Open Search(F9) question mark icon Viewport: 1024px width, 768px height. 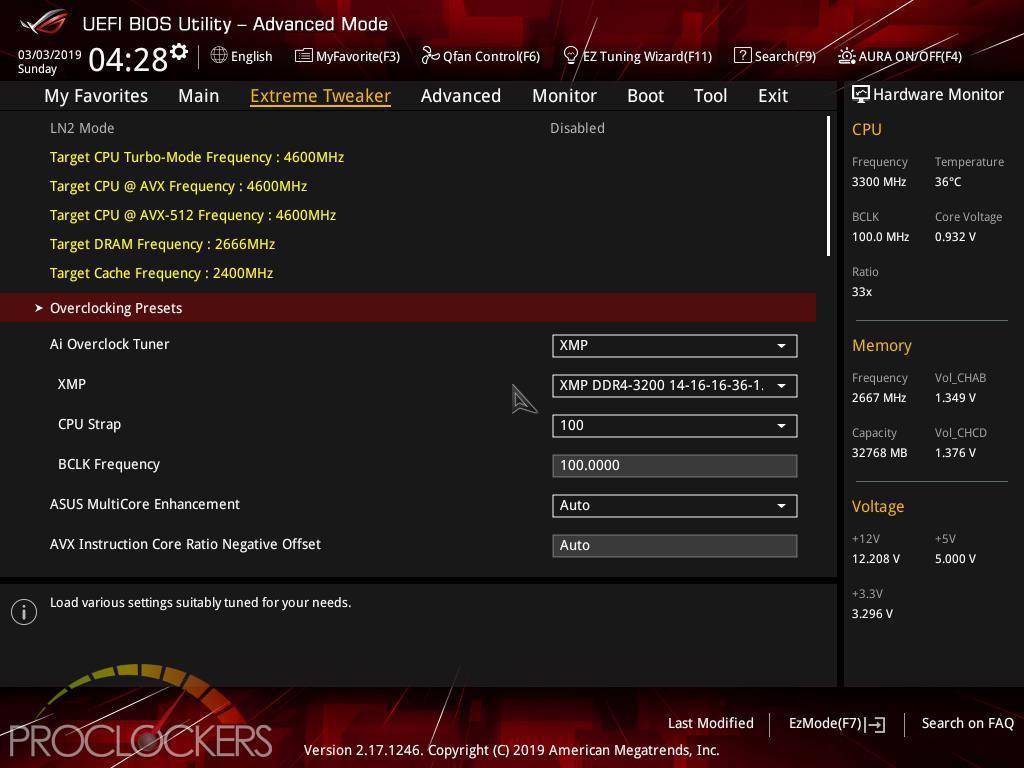pyautogui.click(x=743, y=56)
